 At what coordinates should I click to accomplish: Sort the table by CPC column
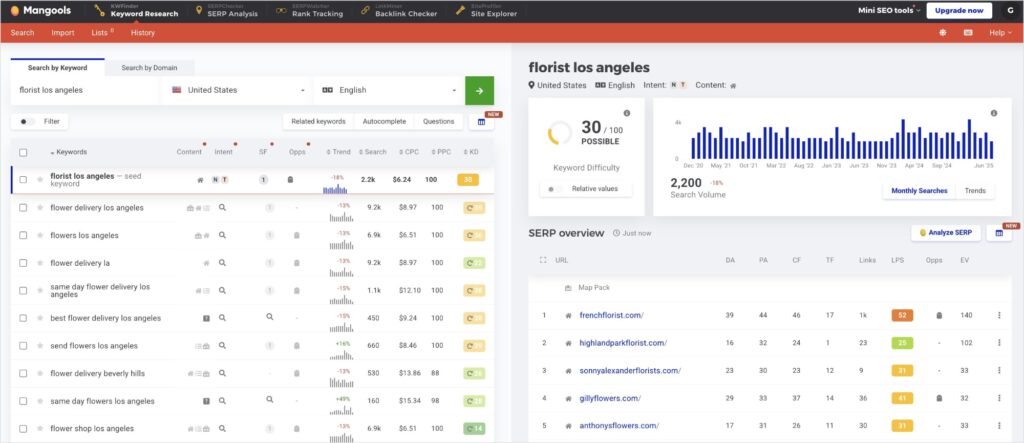pyautogui.click(x=409, y=152)
